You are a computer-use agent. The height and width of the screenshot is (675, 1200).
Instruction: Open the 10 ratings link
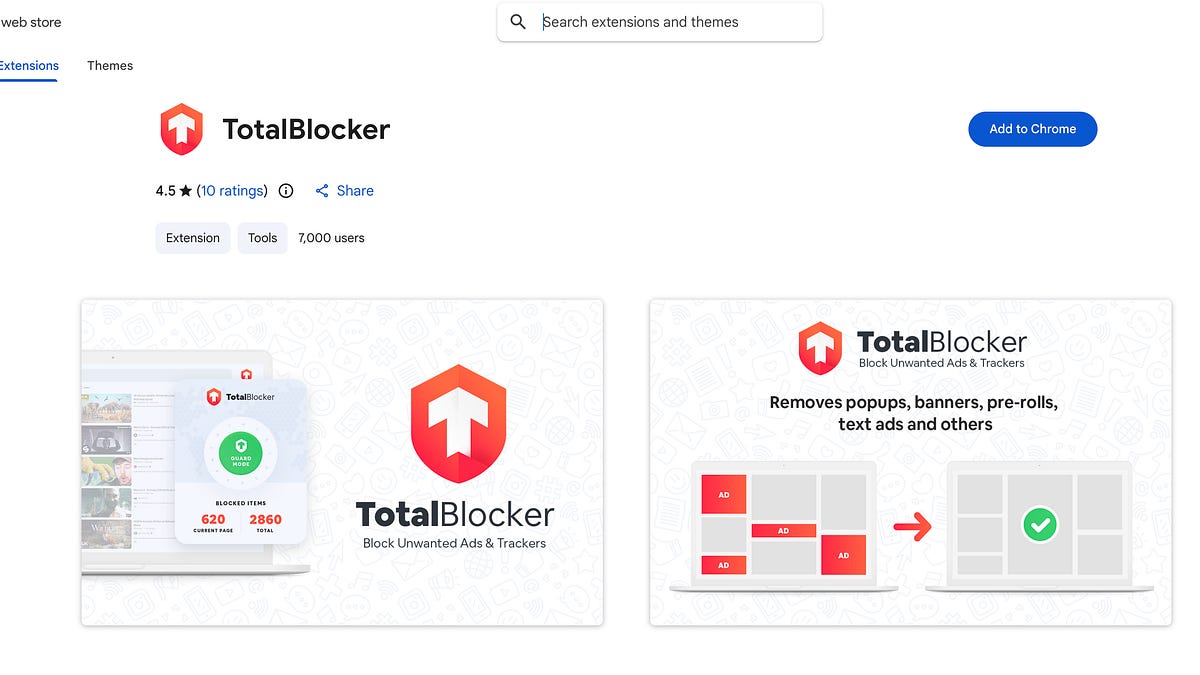[x=232, y=190]
